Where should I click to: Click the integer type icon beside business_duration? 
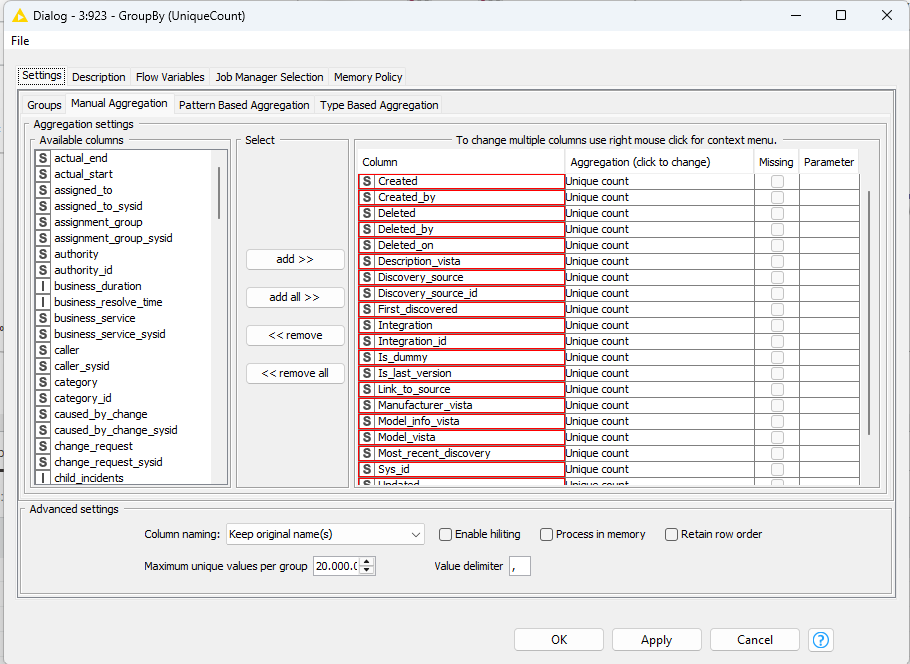pyautogui.click(x=43, y=286)
